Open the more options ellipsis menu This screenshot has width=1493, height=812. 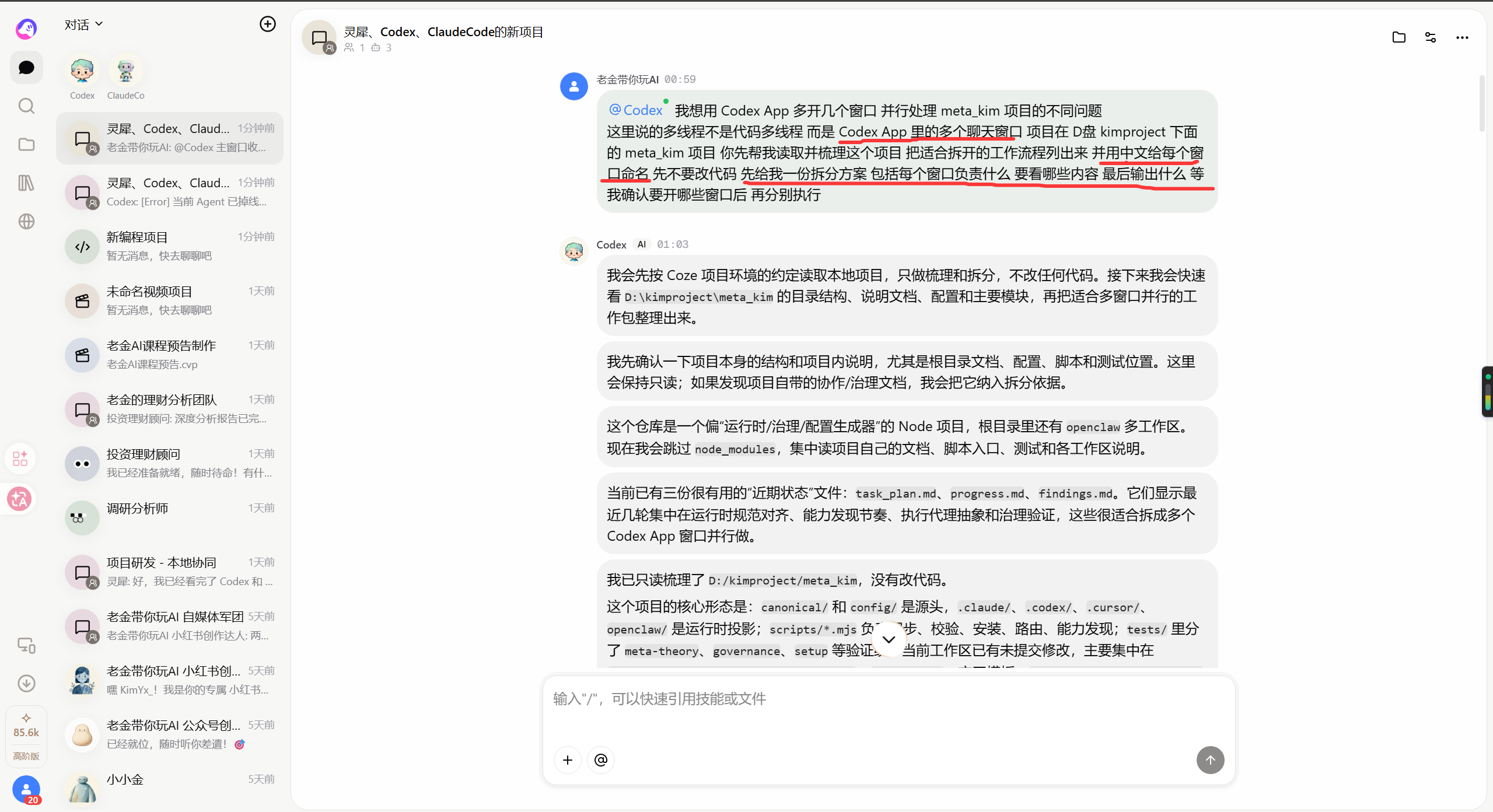click(1462, 37)
